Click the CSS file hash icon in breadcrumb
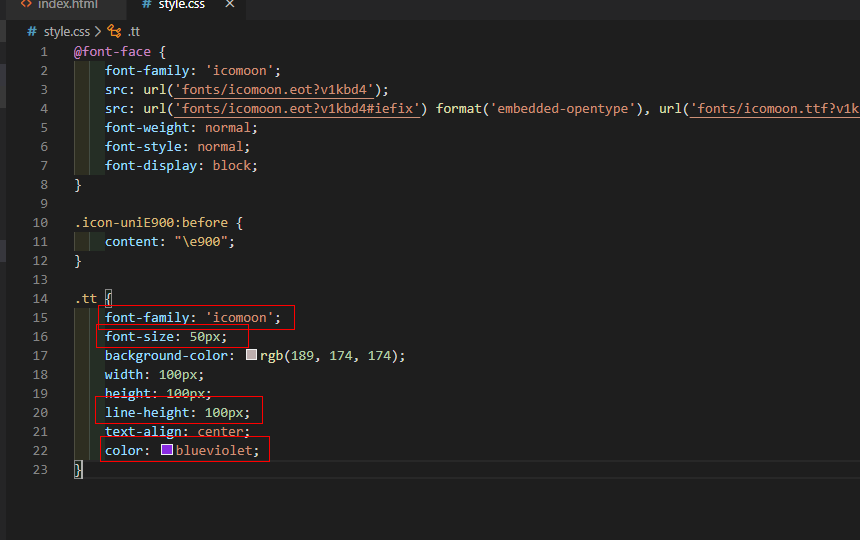The height and width of the screenshot is (540, 860). point(32,32)
